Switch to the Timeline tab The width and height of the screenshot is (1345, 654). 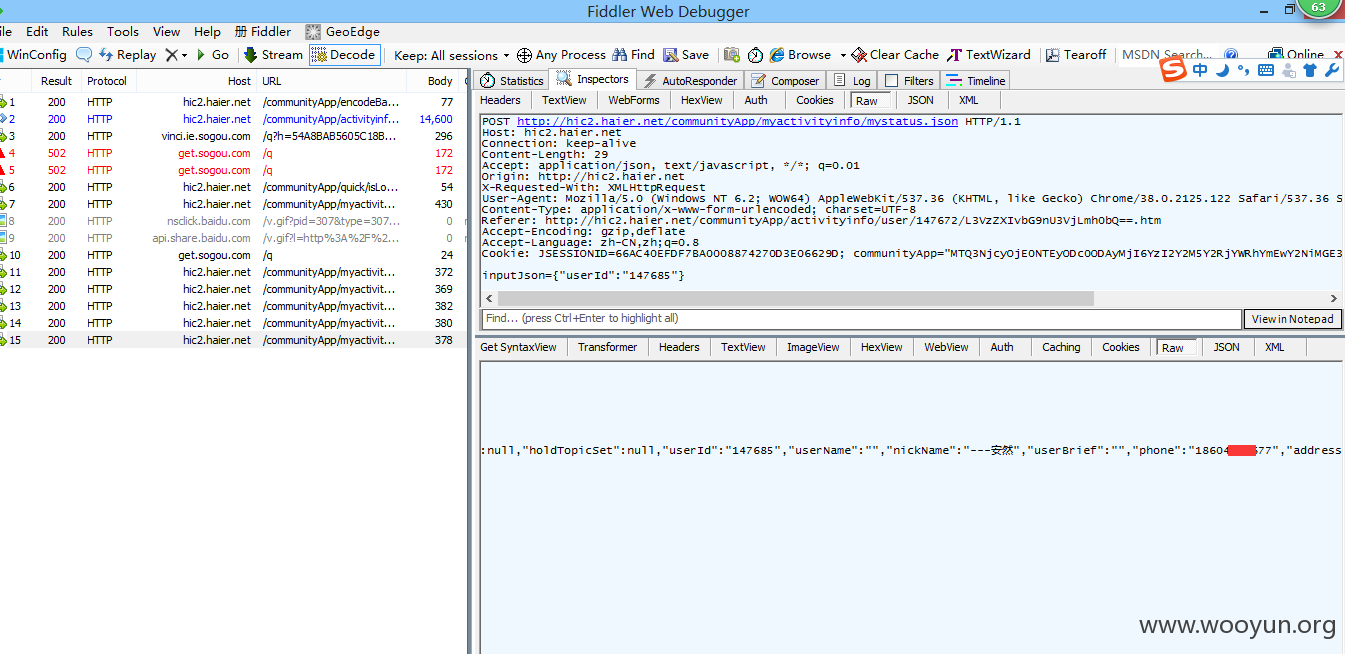pos(976,81)
